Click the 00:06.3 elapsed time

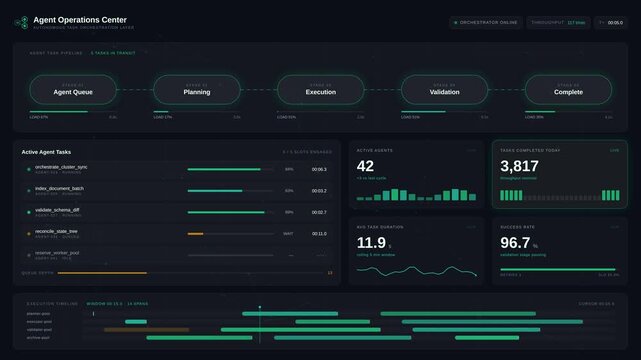(319, 169)
